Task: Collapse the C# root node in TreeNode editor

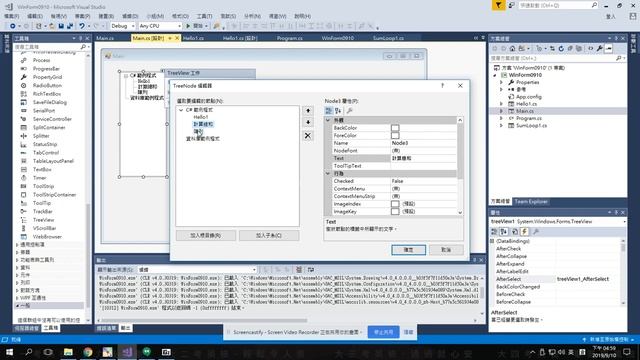Action: coord(181,110)
